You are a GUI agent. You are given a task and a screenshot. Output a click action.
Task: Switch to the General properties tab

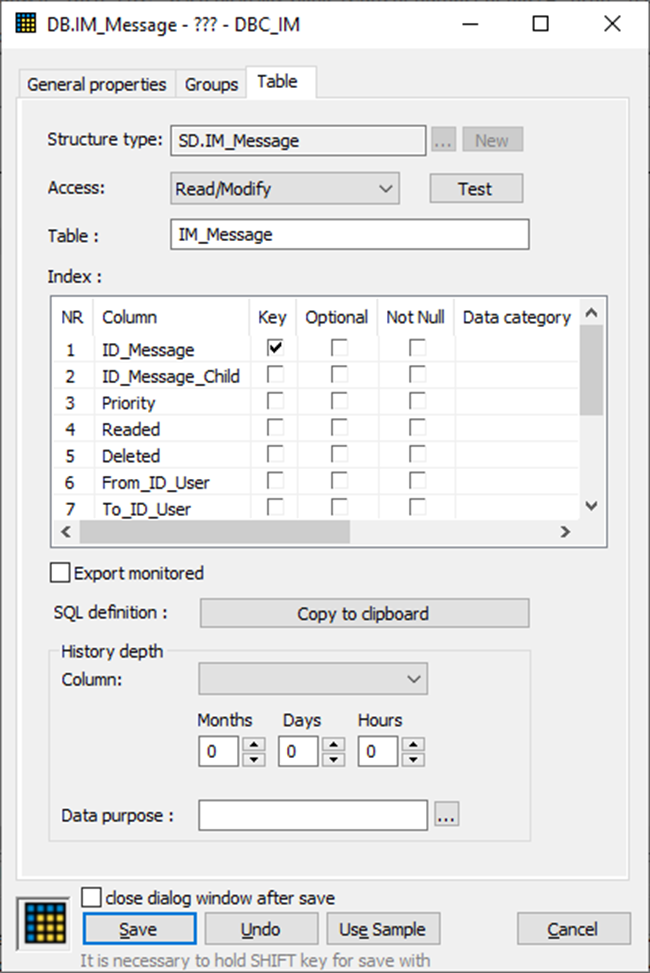pos(96,84)
